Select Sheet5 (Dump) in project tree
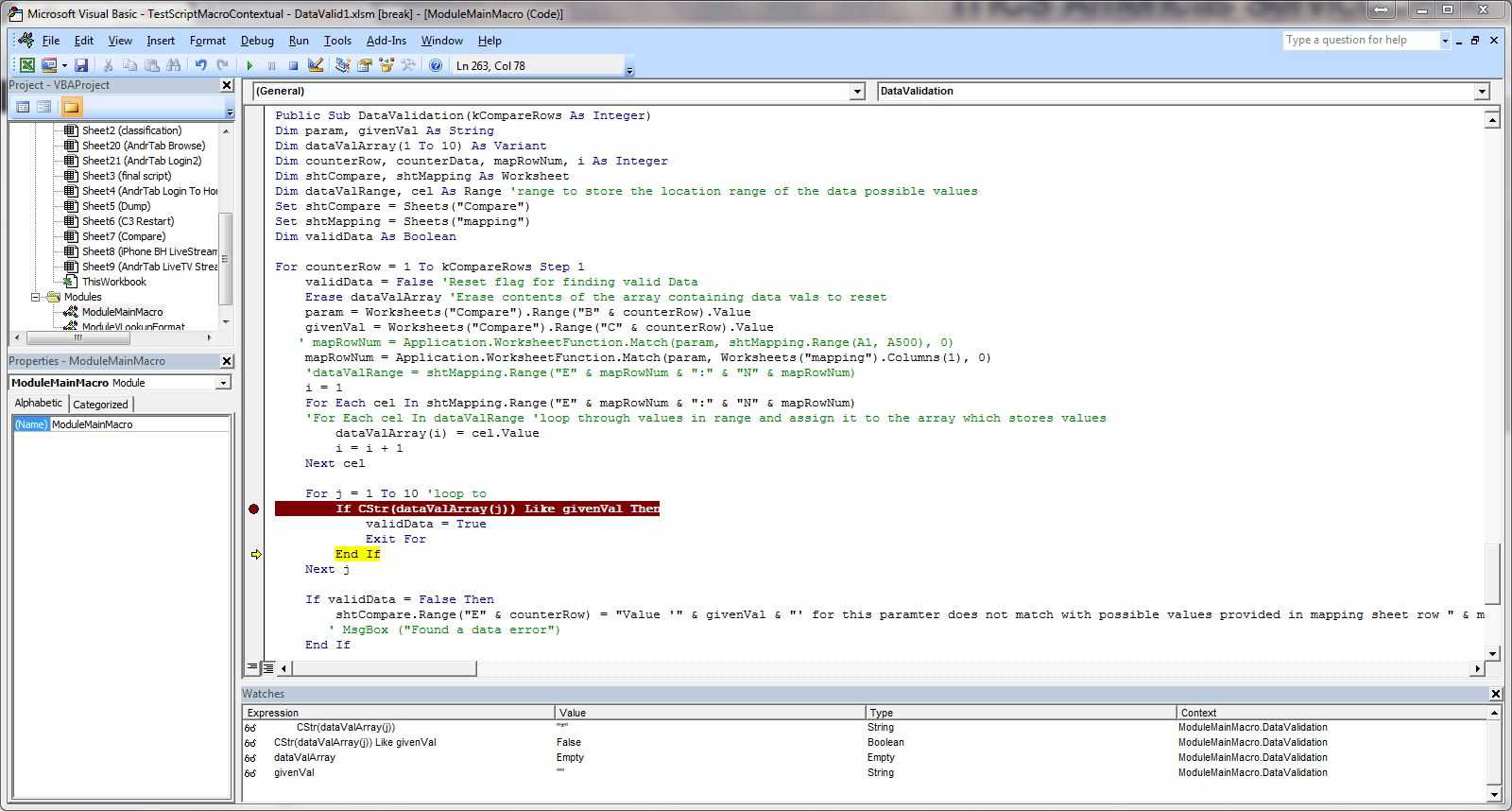This screenshot has height=811, width=1512. (x=115, y=206)
